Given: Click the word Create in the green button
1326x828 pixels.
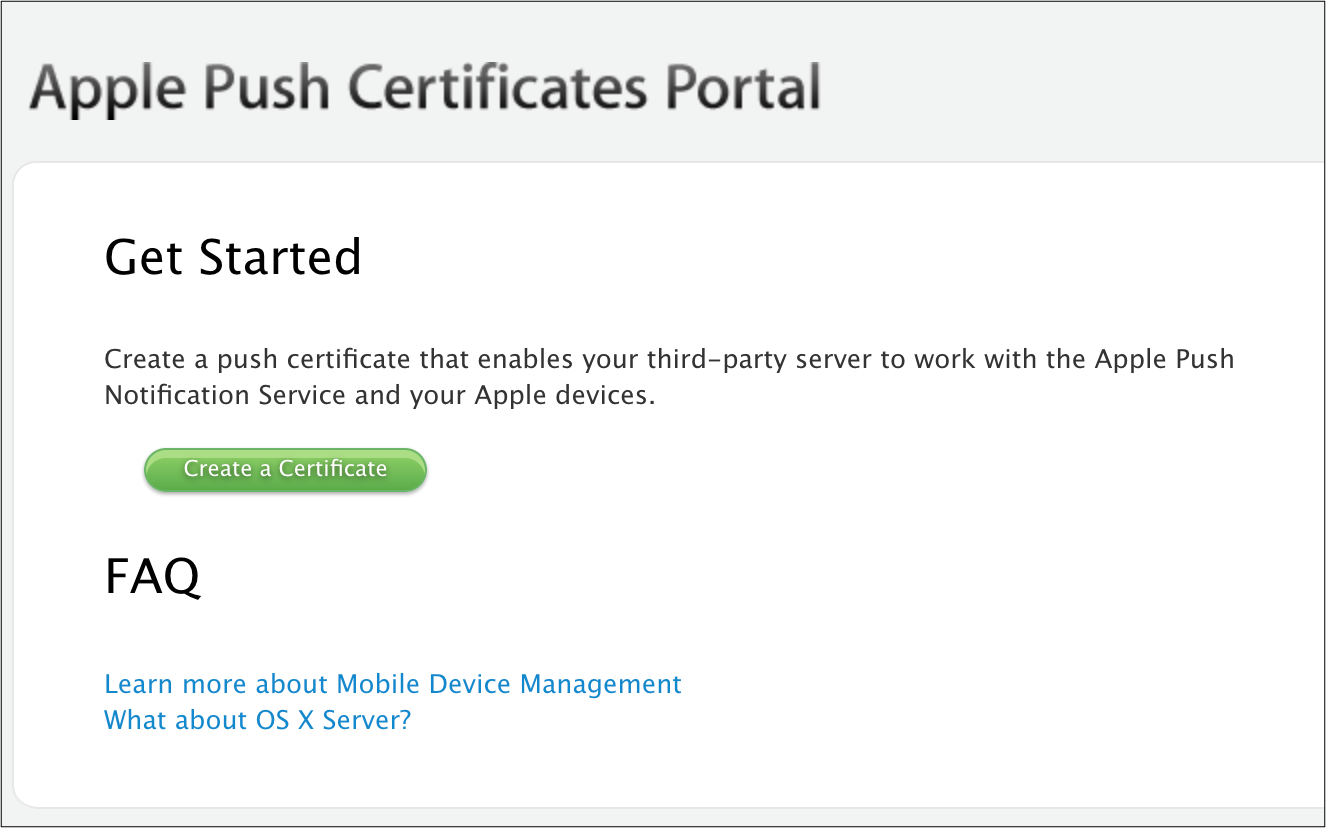Looking at the screenshot, I should point(217,469).
